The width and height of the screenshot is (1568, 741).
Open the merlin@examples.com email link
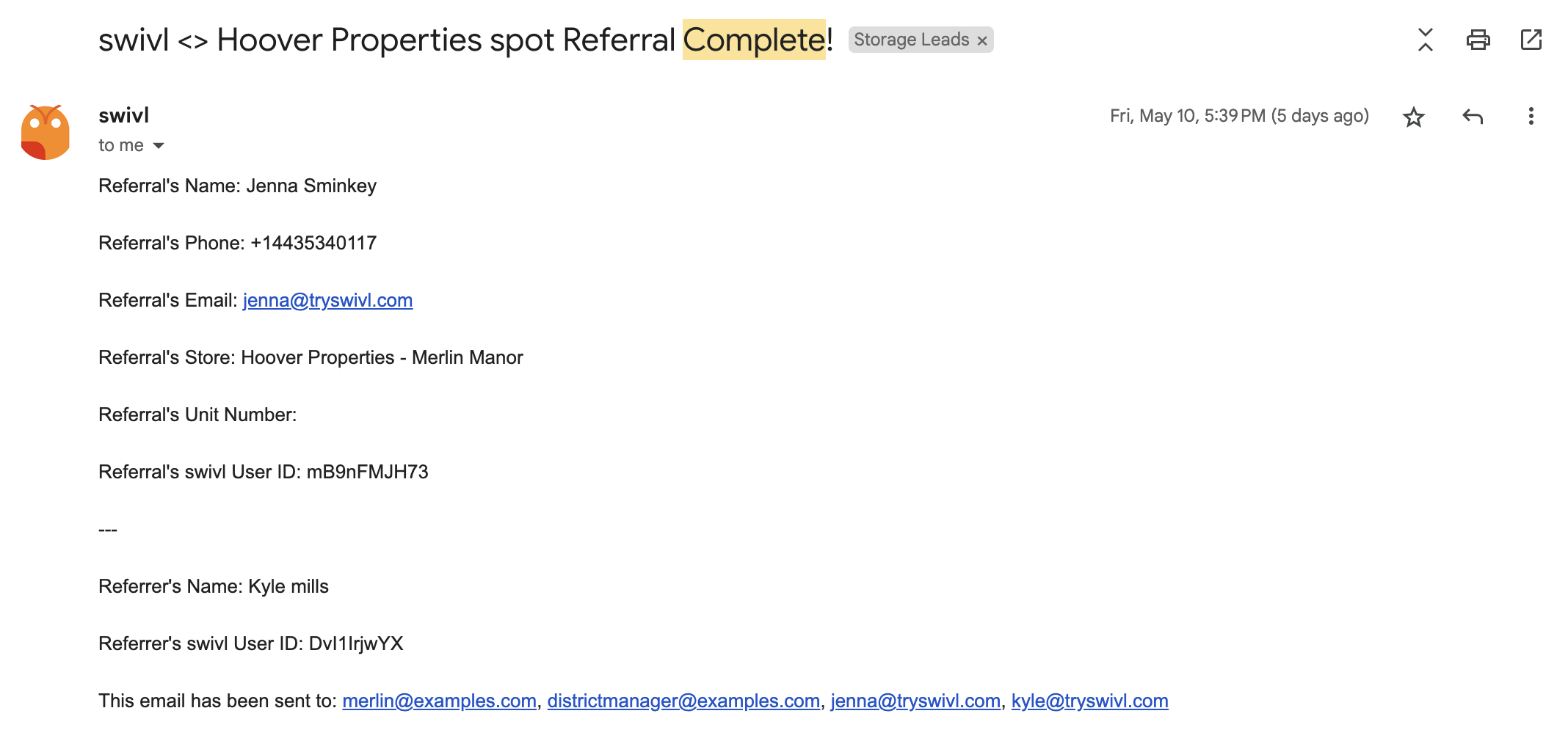click(x=439, y=701)
